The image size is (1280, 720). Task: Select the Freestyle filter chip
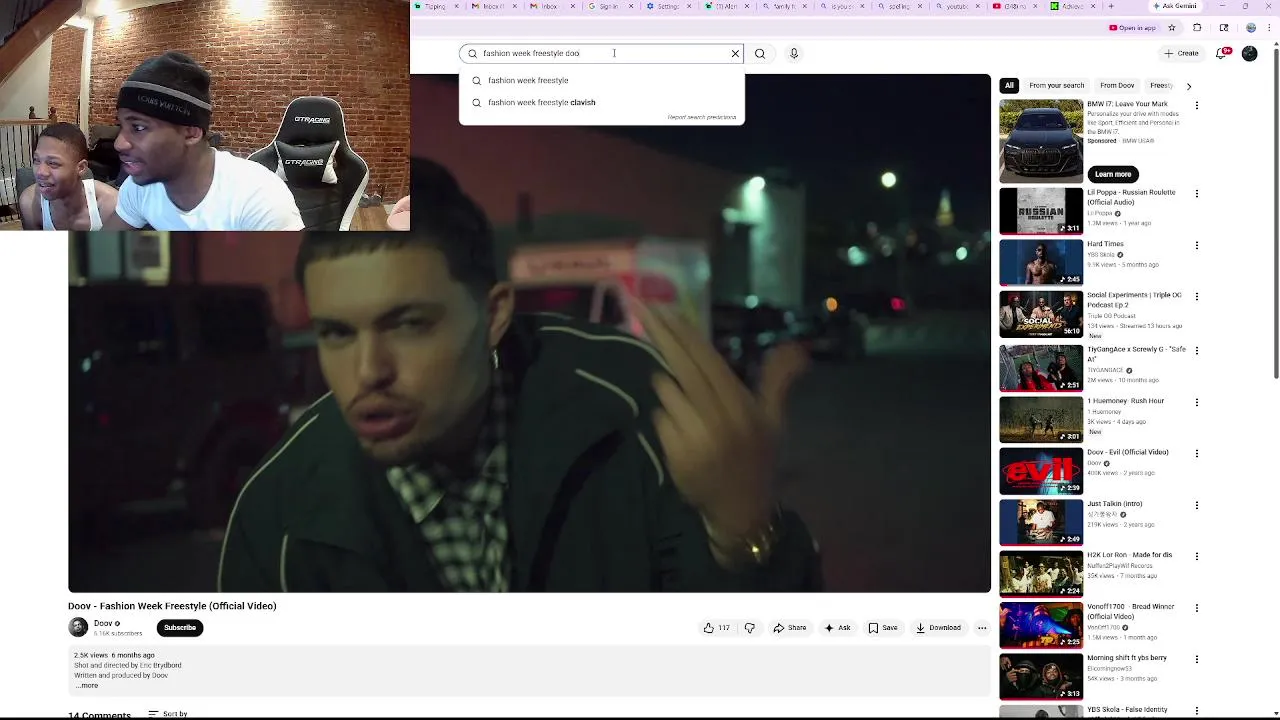tap(1162, 85)
